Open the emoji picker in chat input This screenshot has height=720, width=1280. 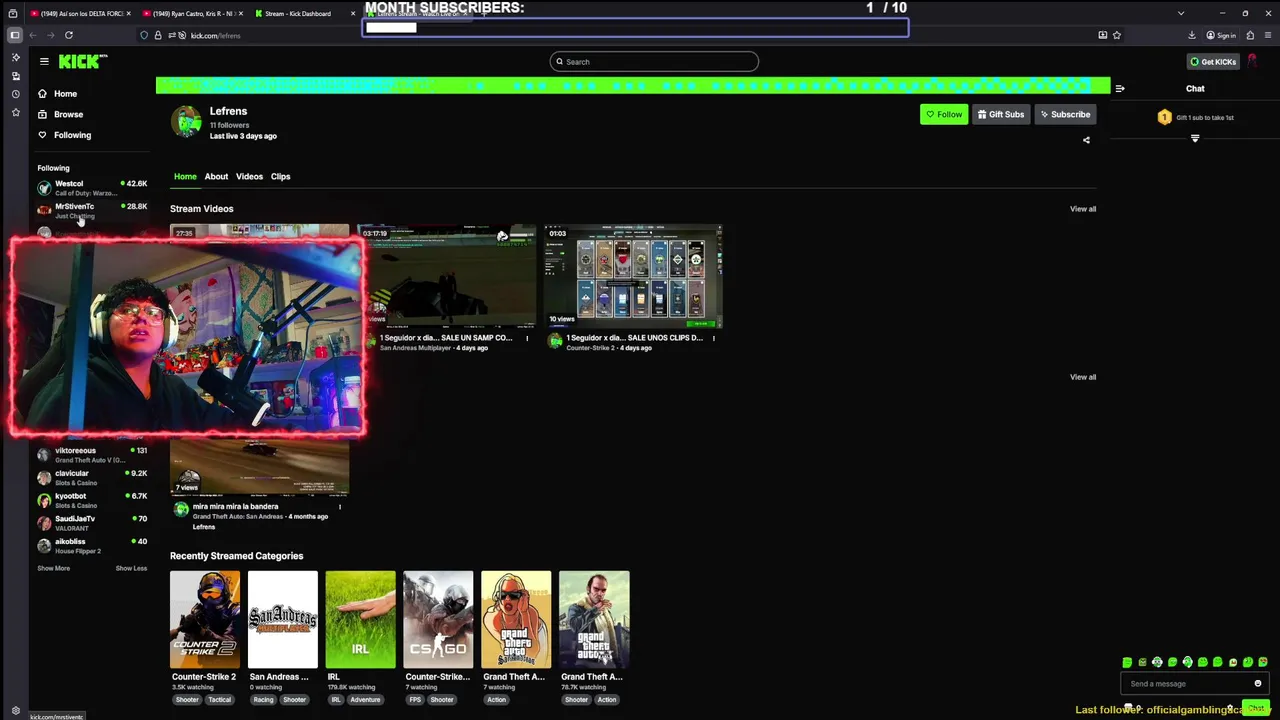[x=1258, y=684]
